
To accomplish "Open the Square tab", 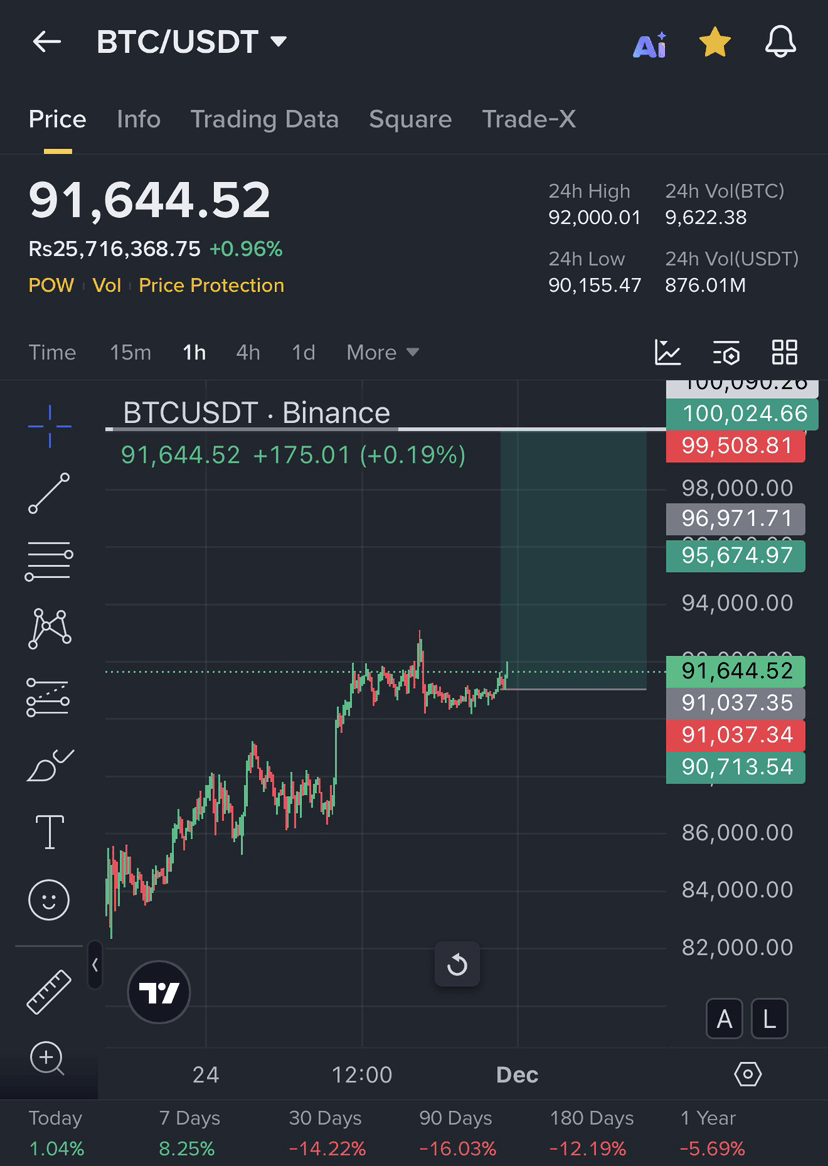I will (x=410, y=119).
